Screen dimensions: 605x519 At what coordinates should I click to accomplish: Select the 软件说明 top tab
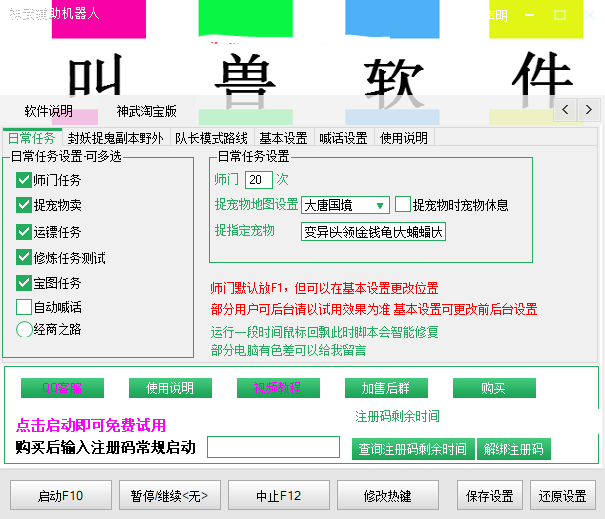[49, 111]
